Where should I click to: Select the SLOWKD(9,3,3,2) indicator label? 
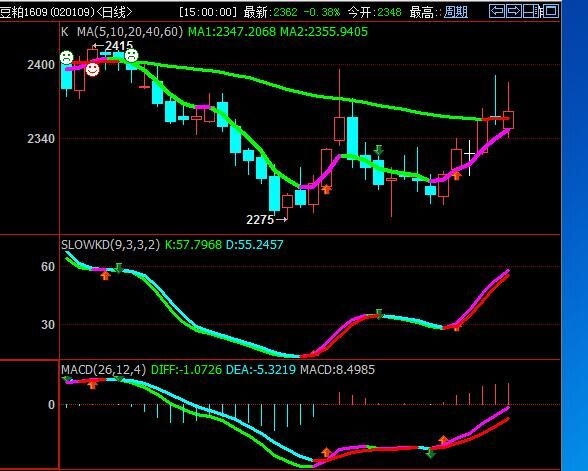[111, 244]
